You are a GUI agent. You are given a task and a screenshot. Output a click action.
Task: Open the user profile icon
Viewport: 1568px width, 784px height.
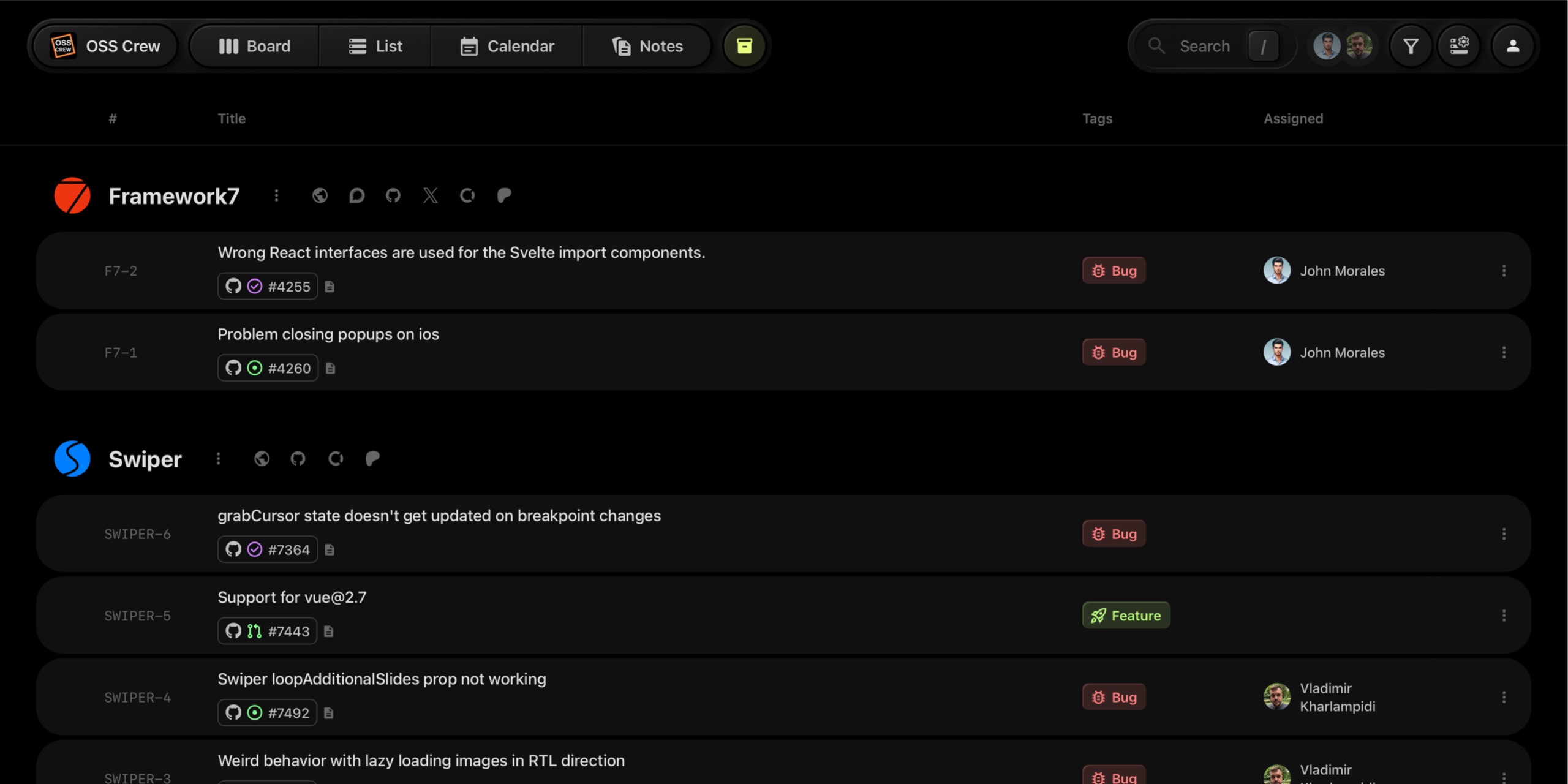tap(1512, 46)
